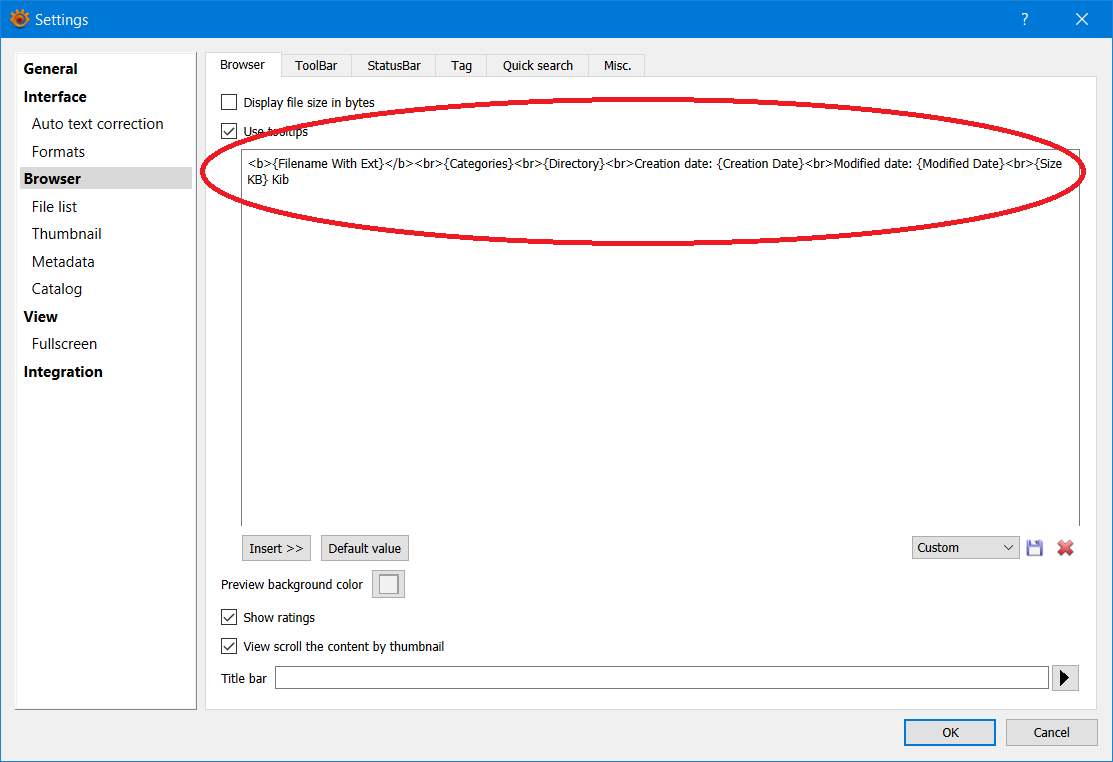Click the red X delete preset icon
Screen dimensions: 1113x762
1065,548
